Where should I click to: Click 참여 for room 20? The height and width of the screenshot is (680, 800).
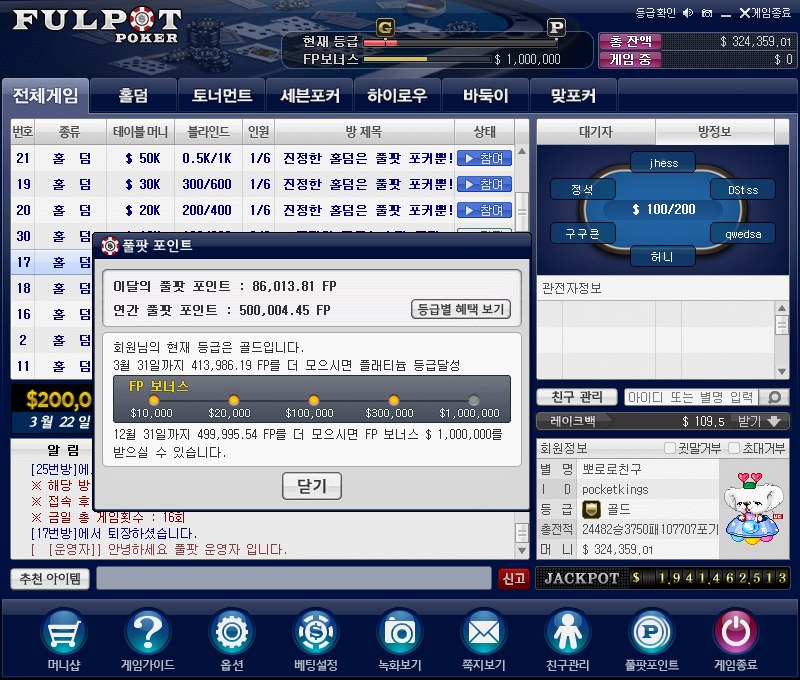tap(485, 210)
